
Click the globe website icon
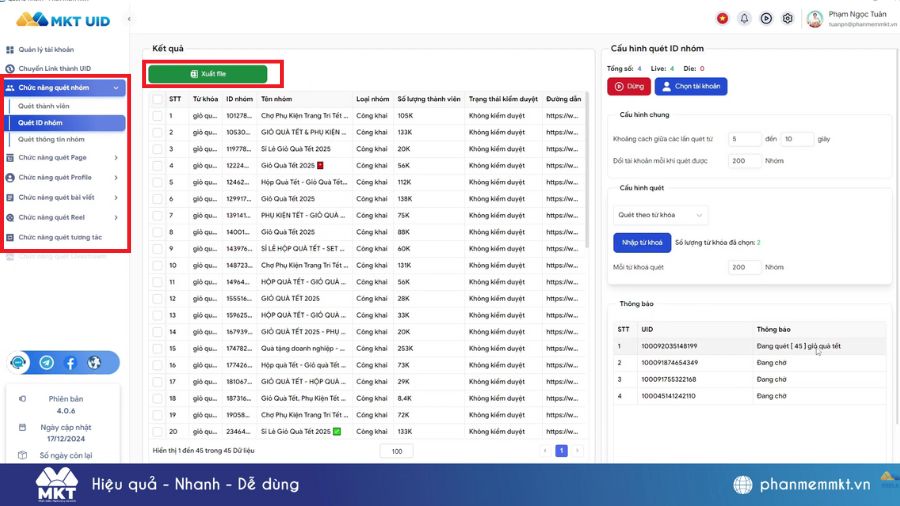pyautogui.click(x=94, y=363)
